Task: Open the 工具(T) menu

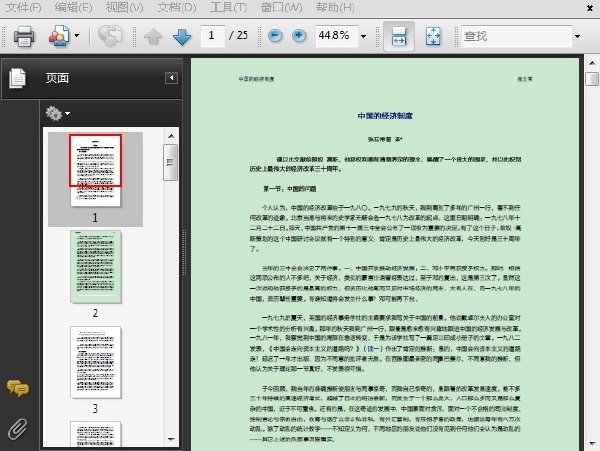Action: (x=228, y=7)
